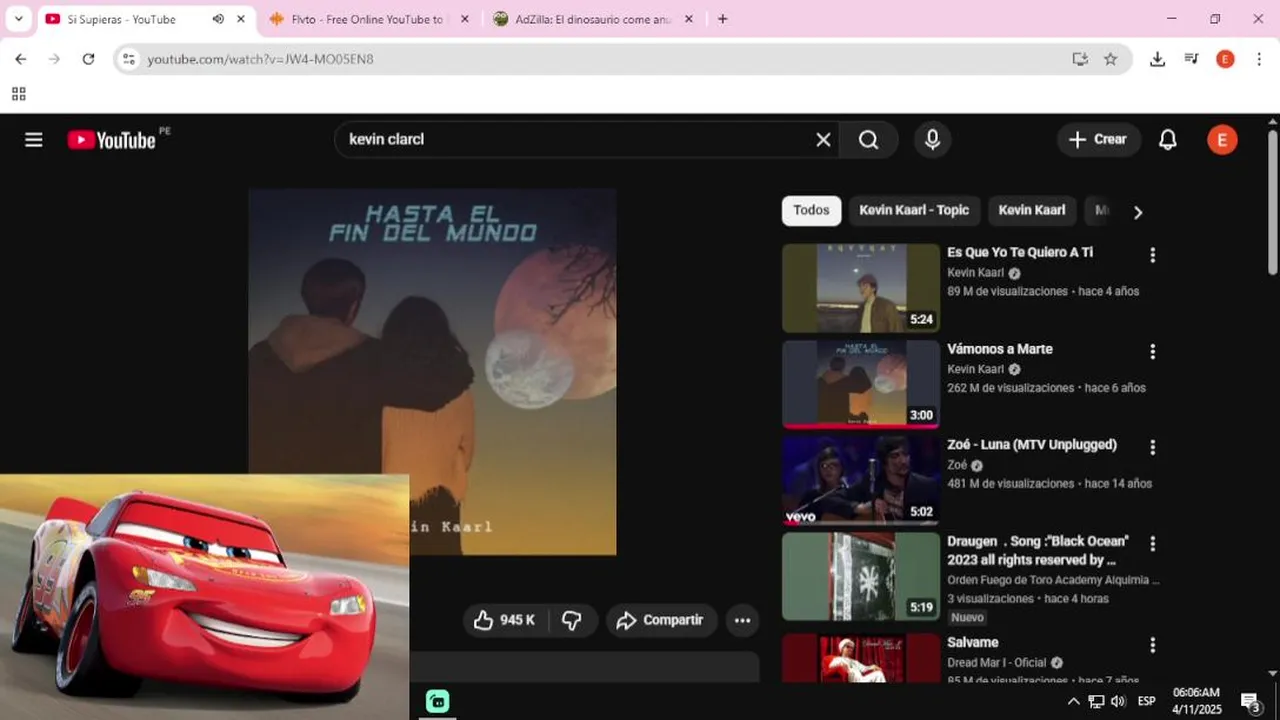
Task: Open Es Que Yo Te Quiero A Ti title
Action: pos(1020,253)
